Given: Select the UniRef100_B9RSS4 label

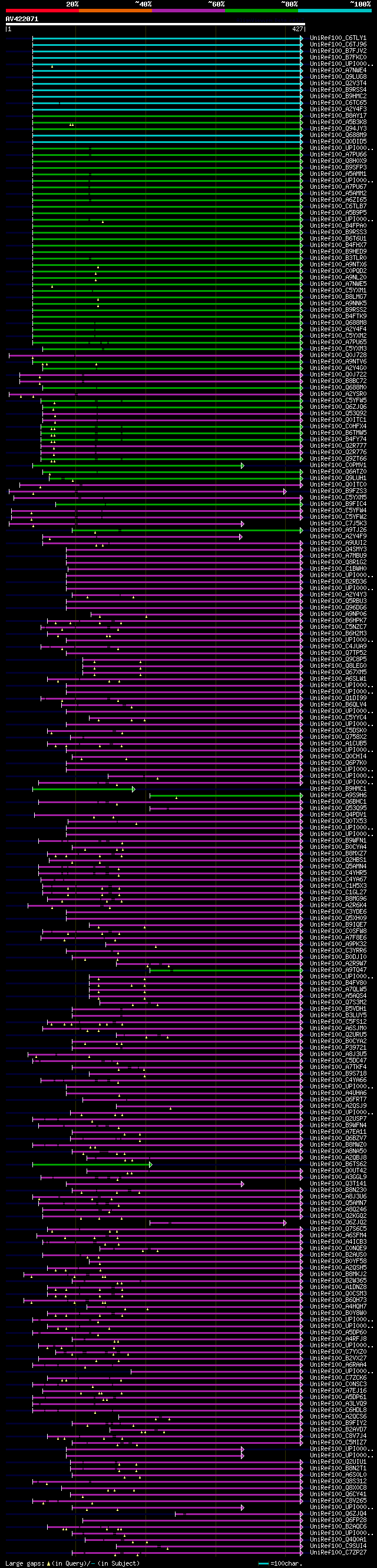Looking at the screenshot, I should tap(338, 90).
